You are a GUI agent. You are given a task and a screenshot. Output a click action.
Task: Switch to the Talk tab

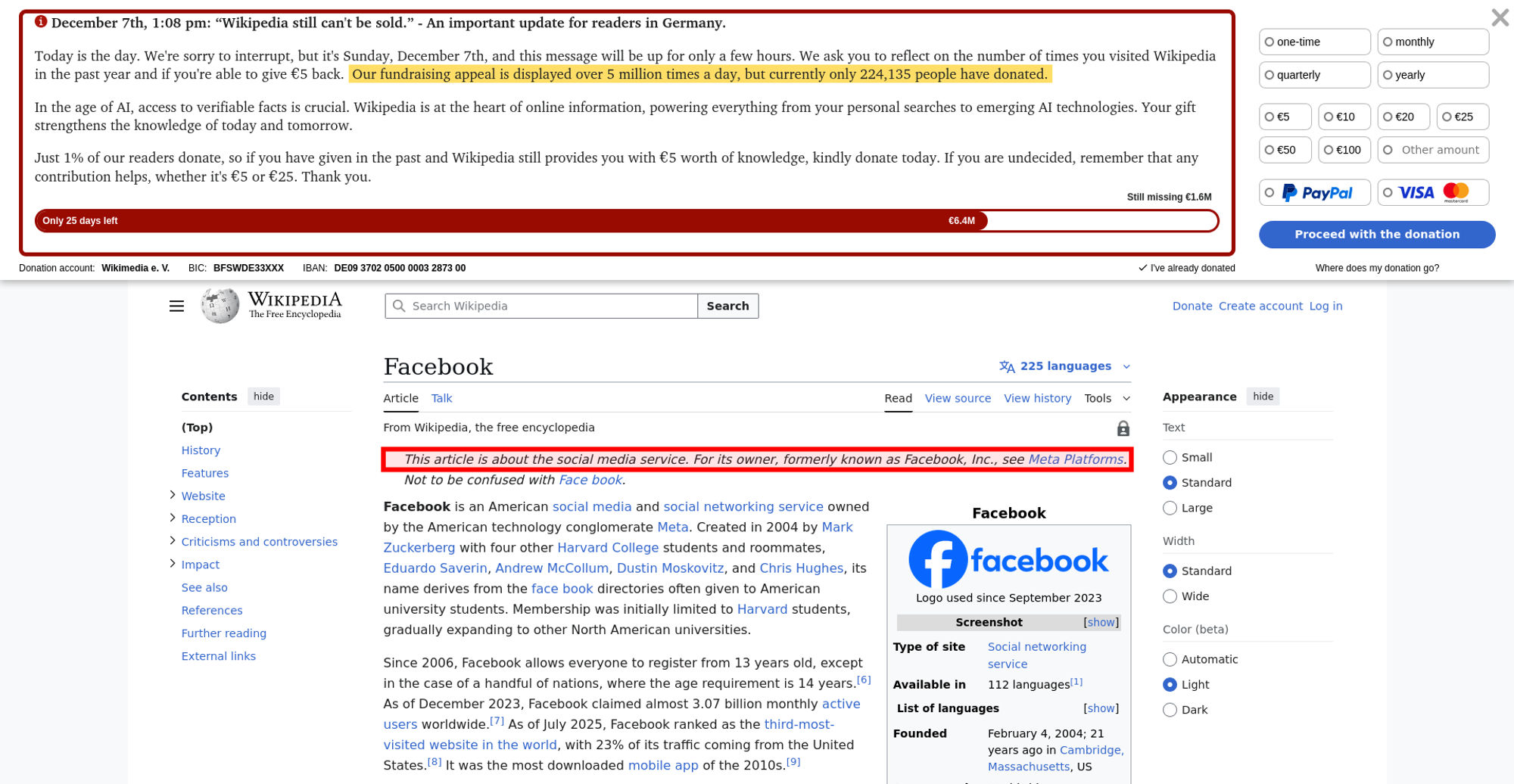[x=441, y=398]
